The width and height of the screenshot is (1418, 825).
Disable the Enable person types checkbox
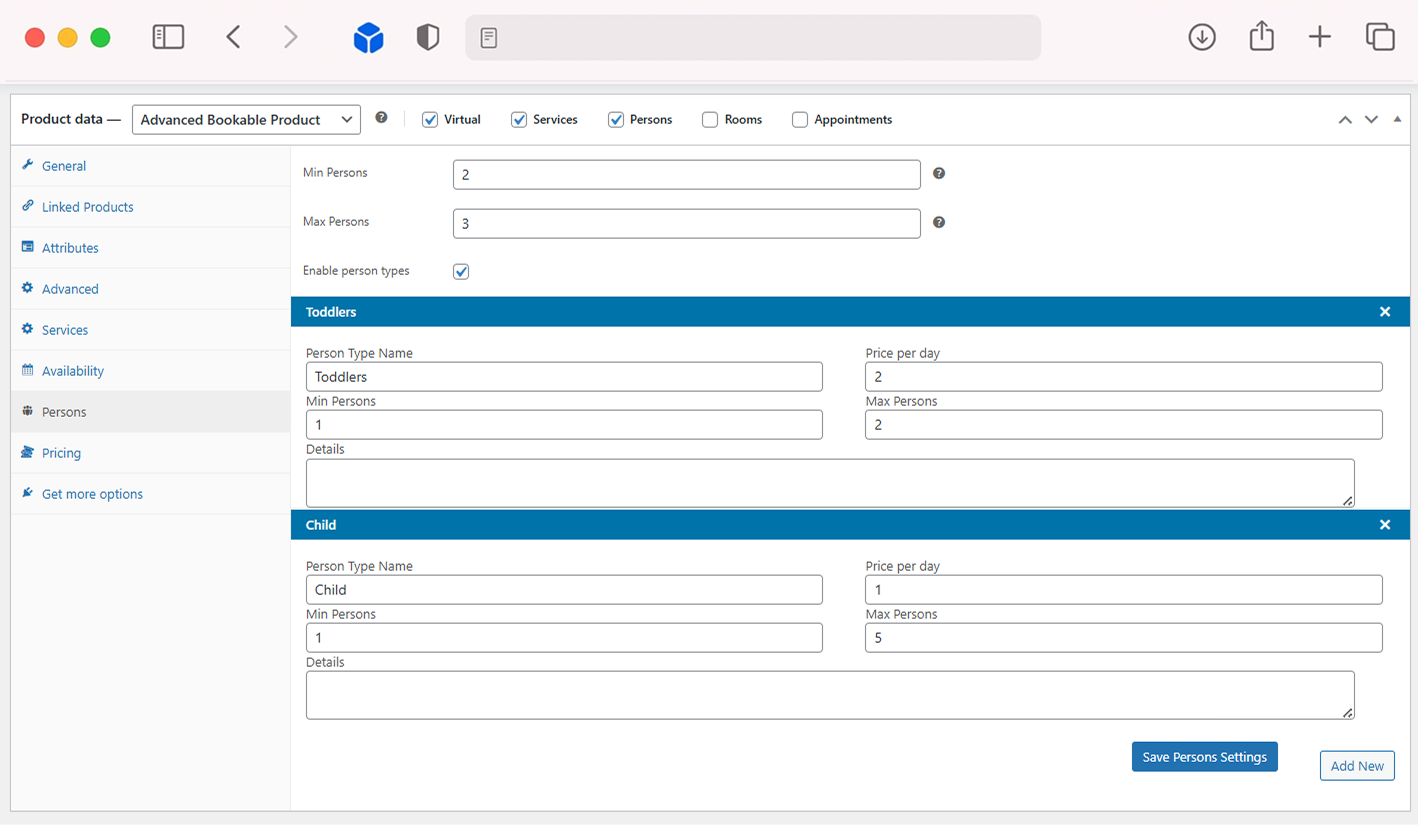click(x=461, y=272)
